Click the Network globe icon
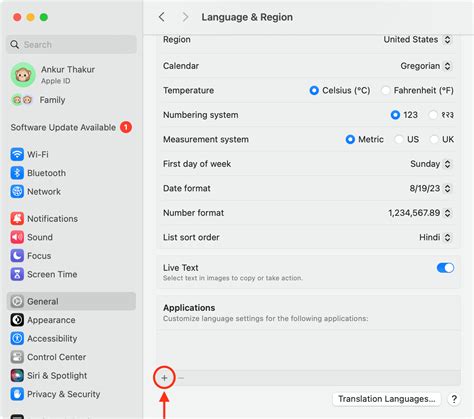The width and height of the screenshot is (474, 419). tap(17, 192)
